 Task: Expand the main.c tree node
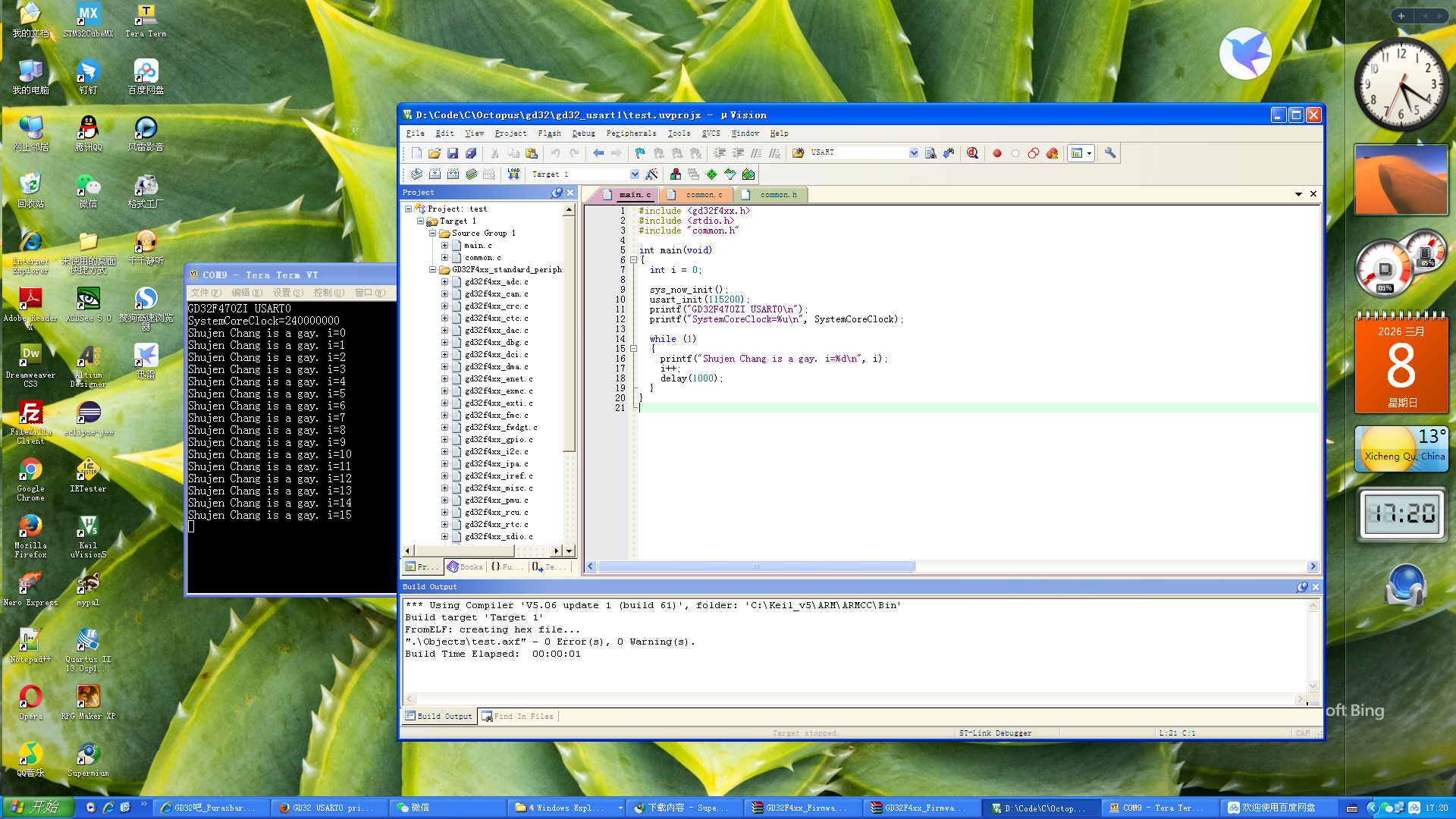tap(445, 246)
